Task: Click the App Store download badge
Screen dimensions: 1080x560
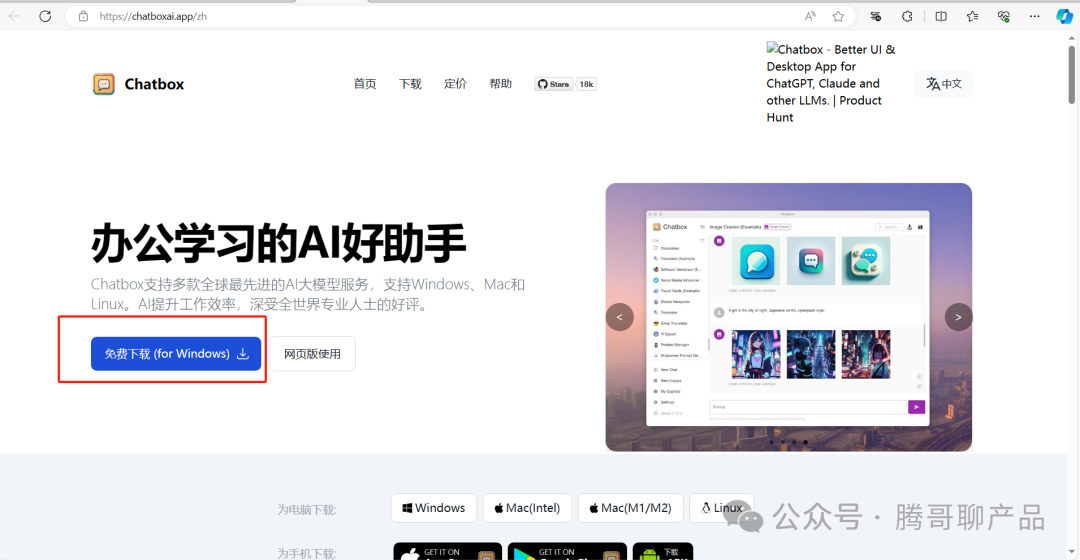Action: (x=448, y=552)
